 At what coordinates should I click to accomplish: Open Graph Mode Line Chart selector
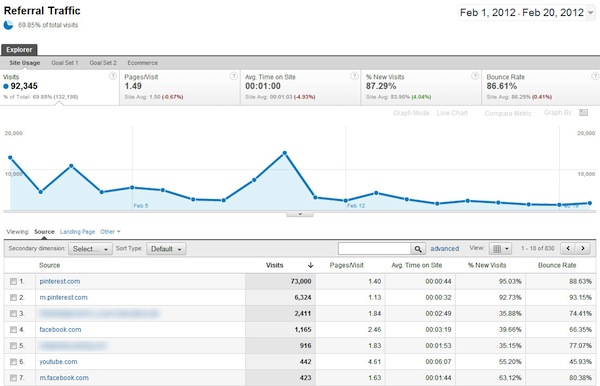pos(452,113)
